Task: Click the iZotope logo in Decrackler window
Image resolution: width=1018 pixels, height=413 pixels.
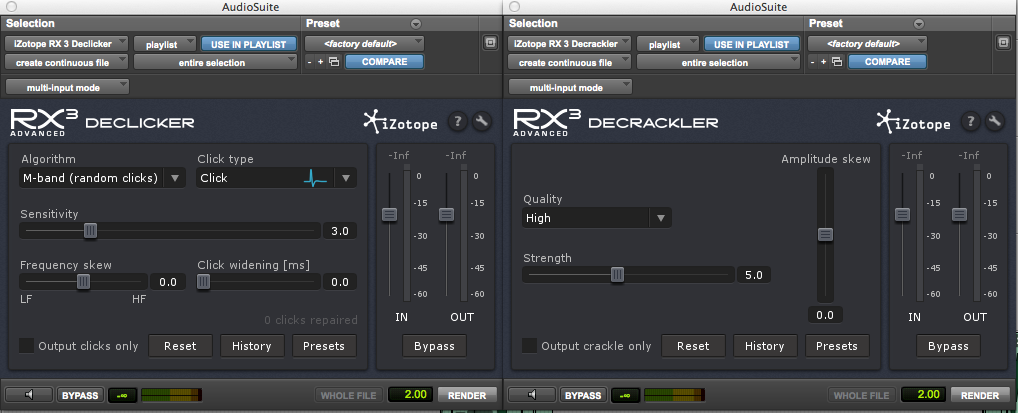Action: (x=913, y=122)
